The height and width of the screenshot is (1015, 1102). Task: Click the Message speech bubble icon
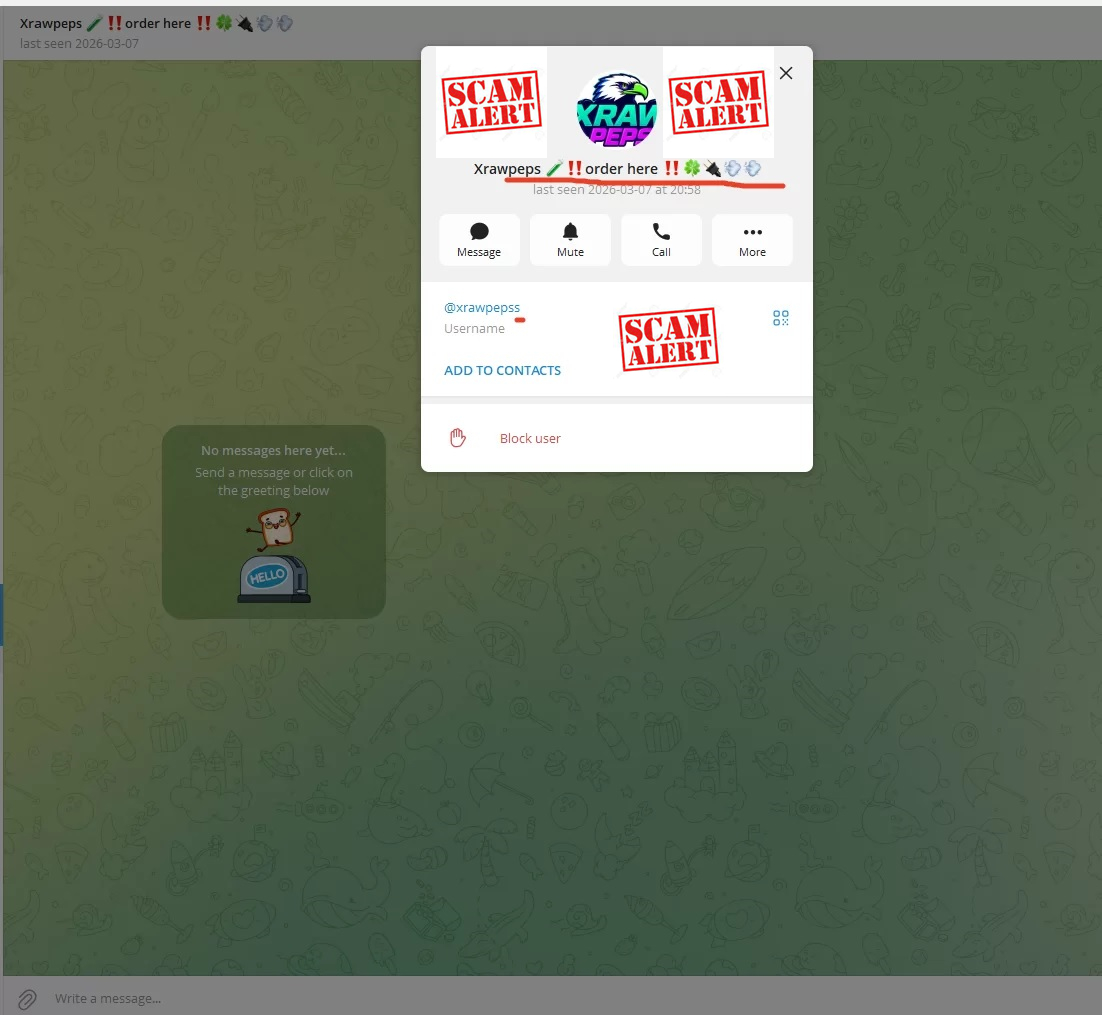point(479,232)
